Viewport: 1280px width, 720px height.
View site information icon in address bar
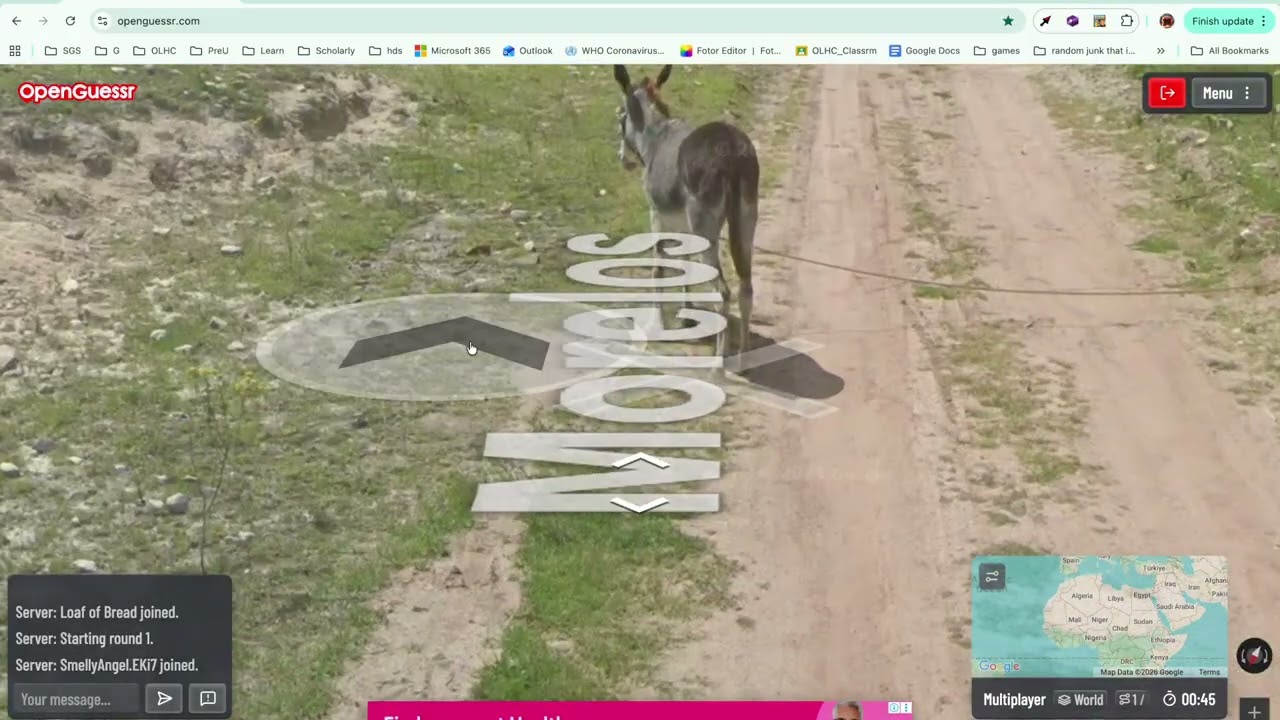pos(102,21)
